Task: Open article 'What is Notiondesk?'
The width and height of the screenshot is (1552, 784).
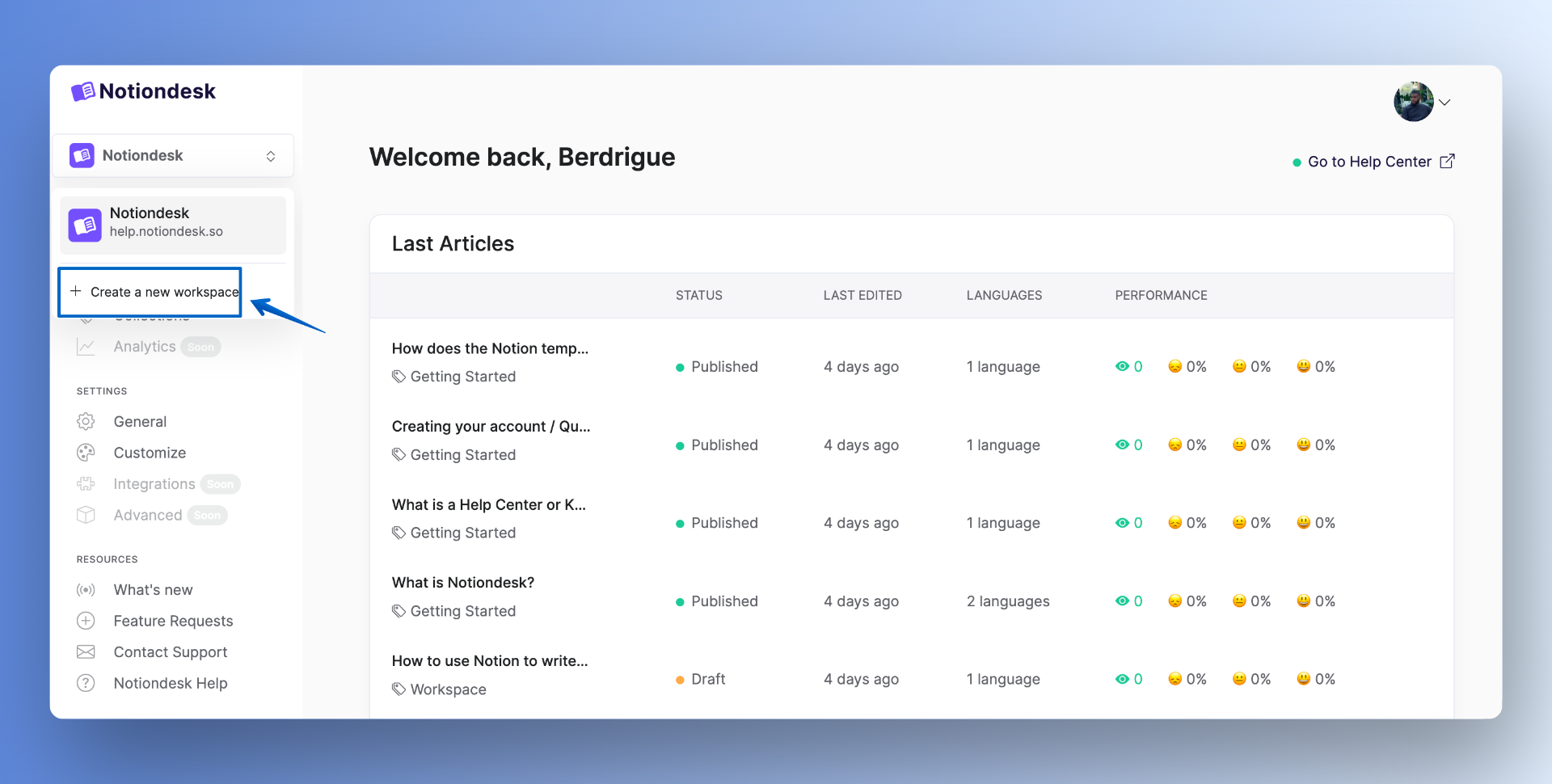Action: coord(462,583)
